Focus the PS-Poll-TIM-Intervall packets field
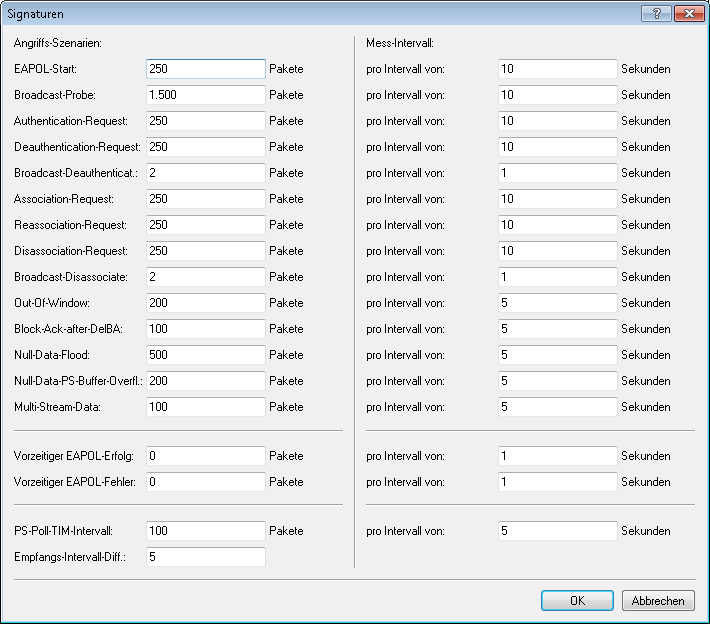The image size is (710, 624). [205, 531]
